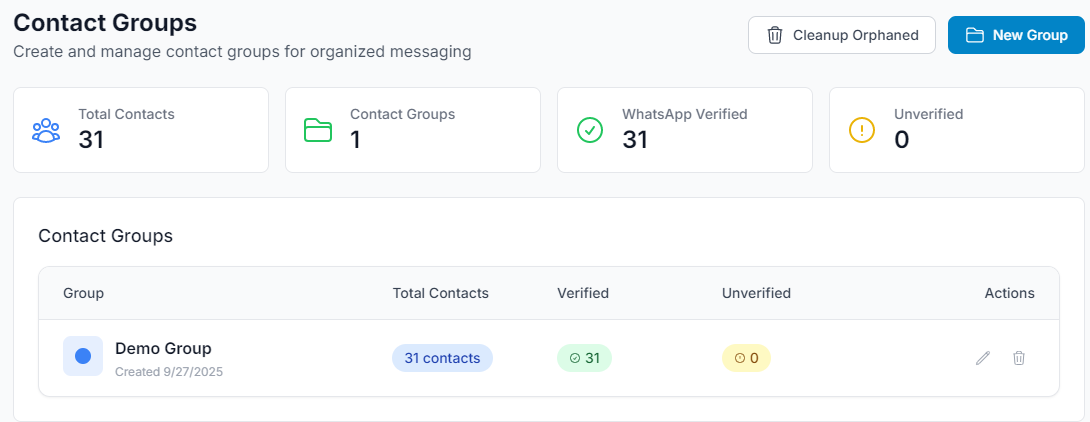Image resolution: width=1090 pixels, height=422 pixels.
Task: Select the Unverified stat card
Action: [957, 130]
